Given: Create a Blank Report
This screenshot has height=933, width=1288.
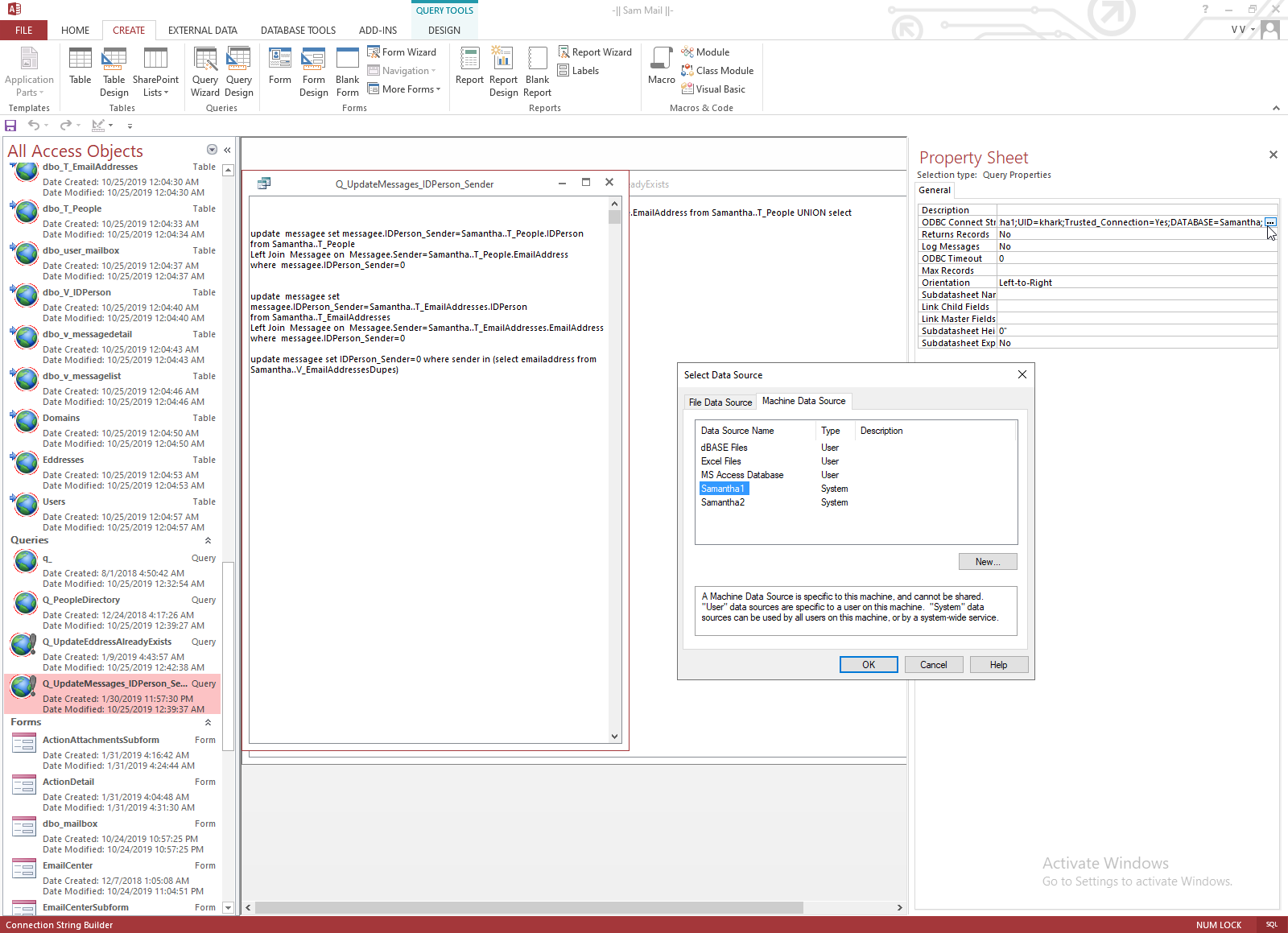Looking at the screenshot, I should click(x=538, y=72).
